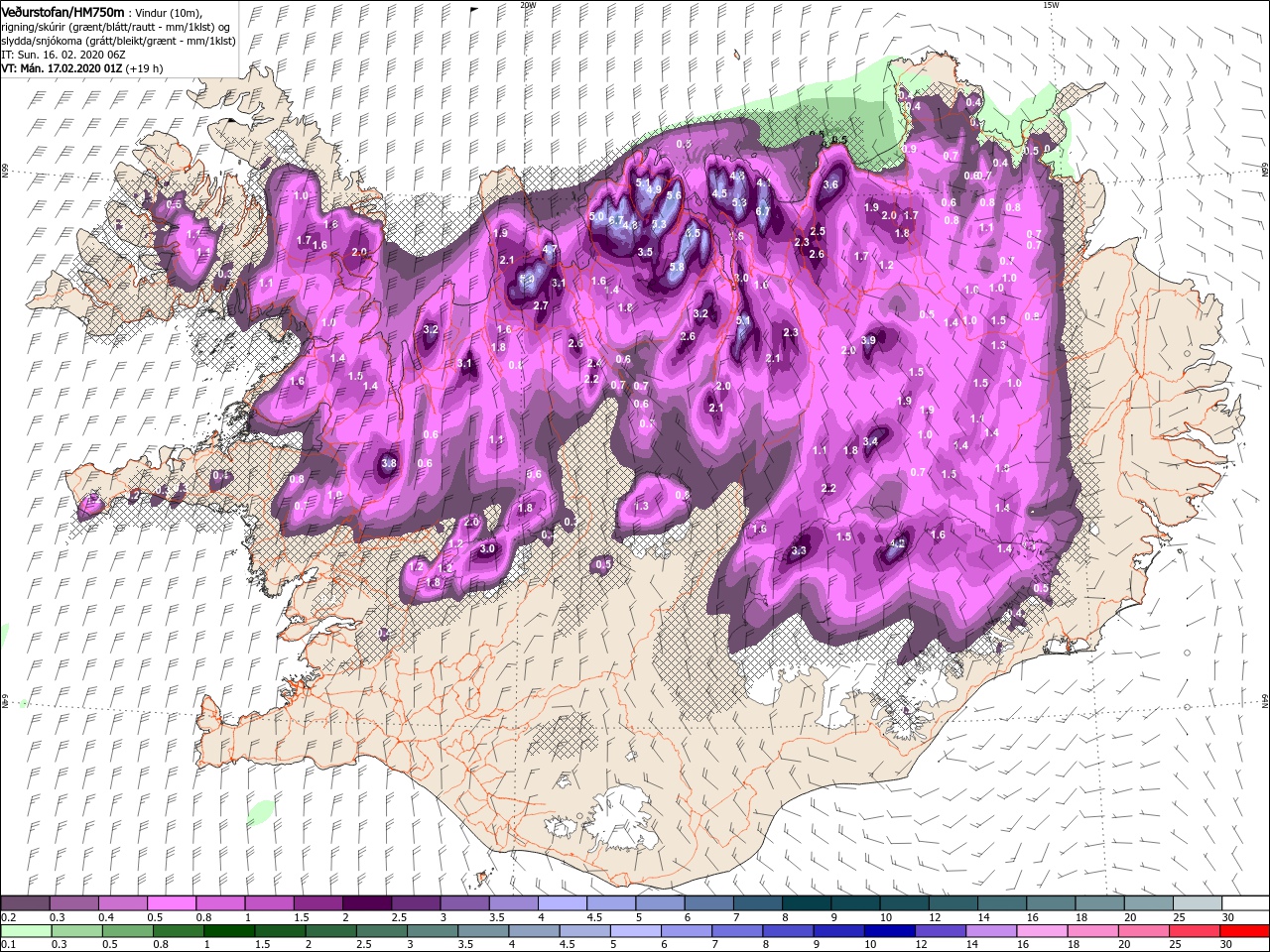The width and height of the screenshot is (1270, 952).
Task: Select the 'slydda/snjókoma' legend description line
Action: click(118, 41)
